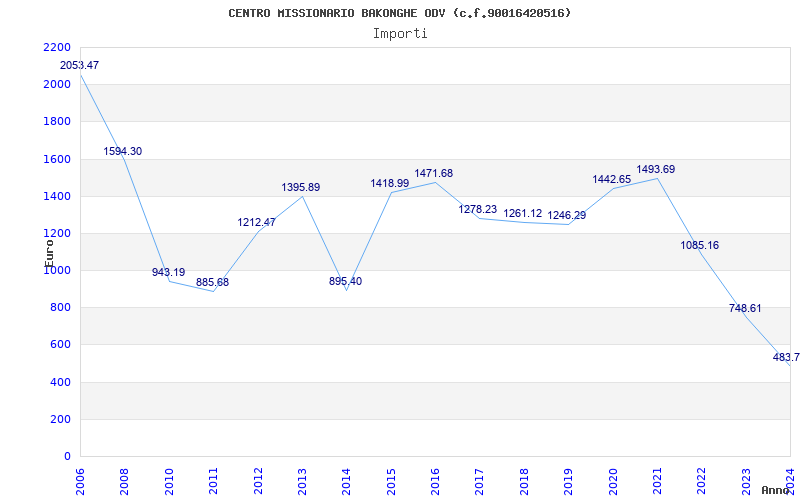Click the 895.40 data label
Viewport: 800px width, 500px height.
(x=345, y=281)
